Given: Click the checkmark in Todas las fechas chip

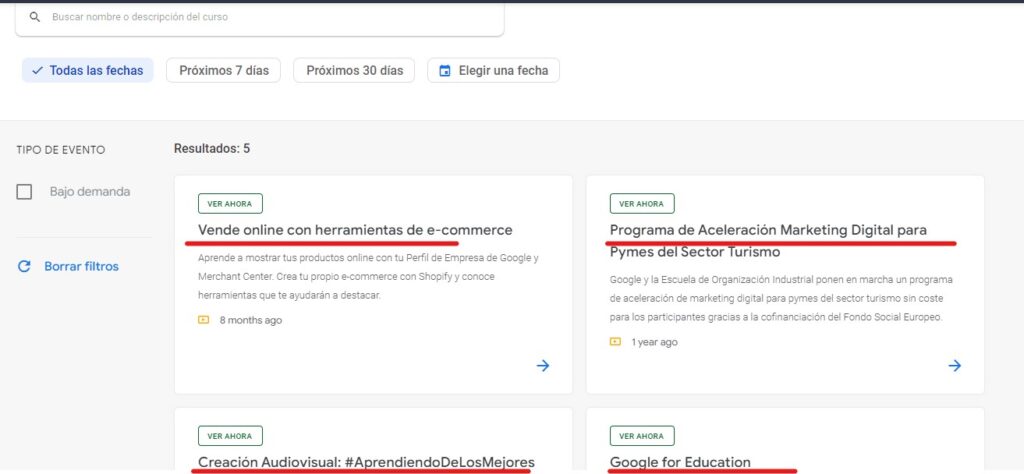Looking at the screenshot, I should [x=37, y=71].
